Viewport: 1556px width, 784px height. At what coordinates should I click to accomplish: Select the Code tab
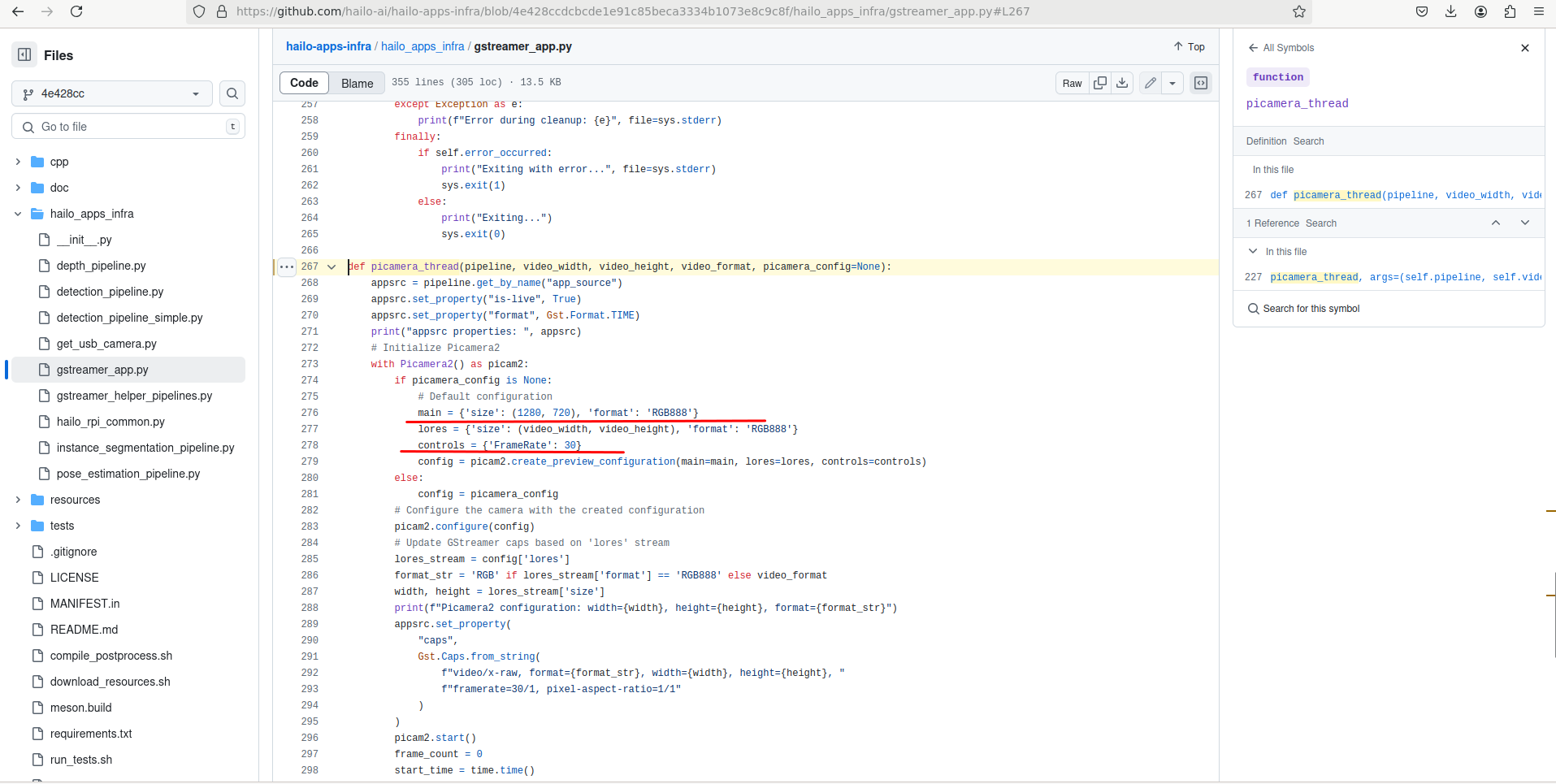pyautogui.click(x=304, y=83)
